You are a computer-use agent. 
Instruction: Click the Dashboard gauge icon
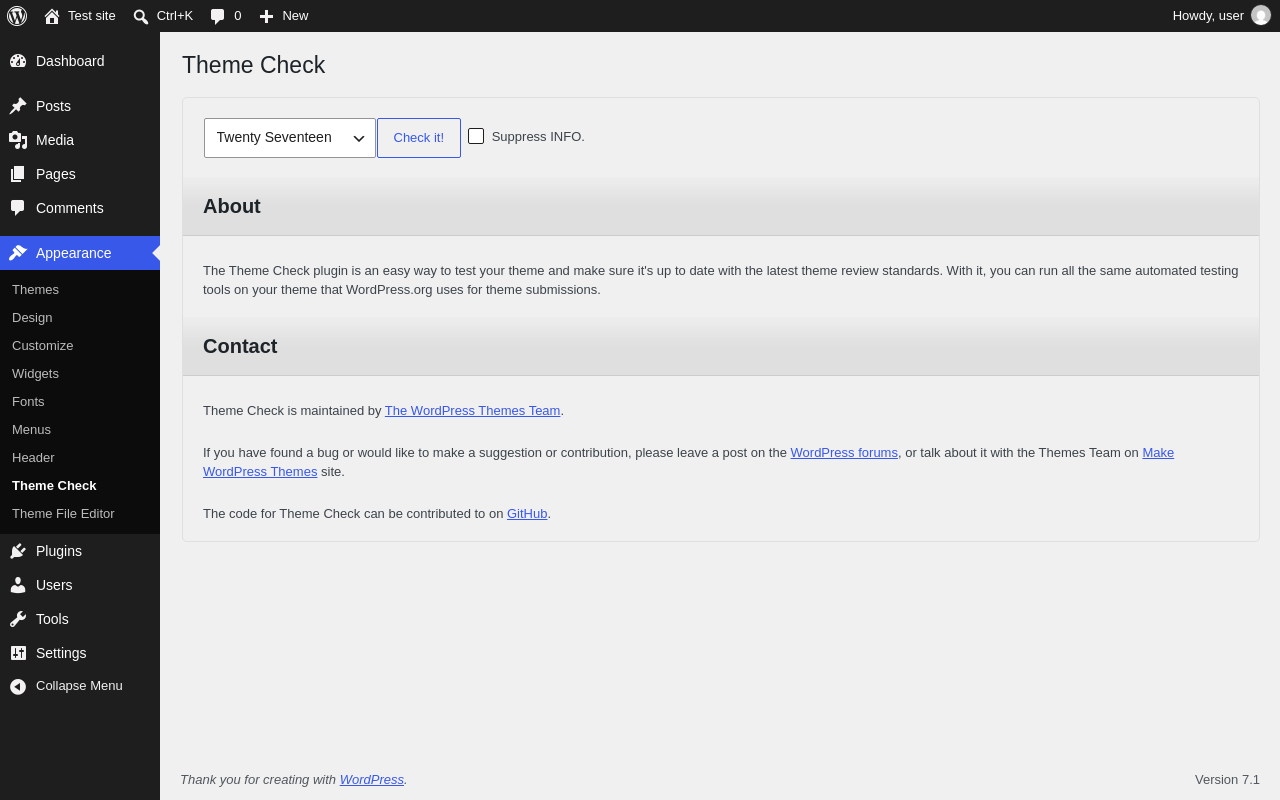18,61
